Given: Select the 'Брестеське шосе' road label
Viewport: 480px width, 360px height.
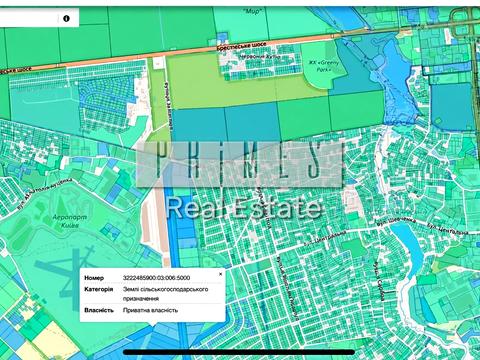Looking at the screenshot, I should pyautogui.click(x=242, y=46).
